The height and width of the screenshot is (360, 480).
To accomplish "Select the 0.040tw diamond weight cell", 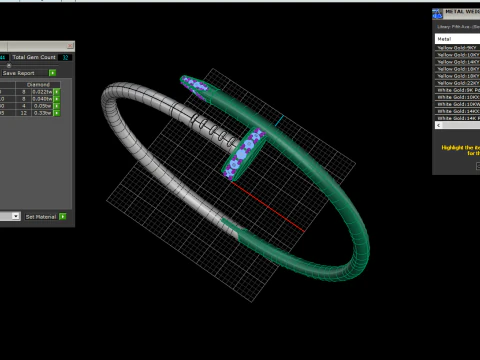I will coord(42,99).
